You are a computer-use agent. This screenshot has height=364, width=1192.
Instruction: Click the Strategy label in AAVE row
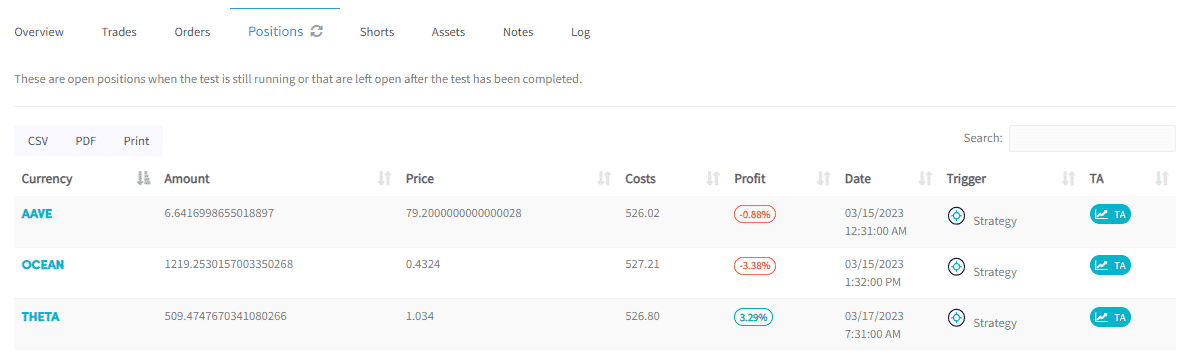click(x=995, y=221)
